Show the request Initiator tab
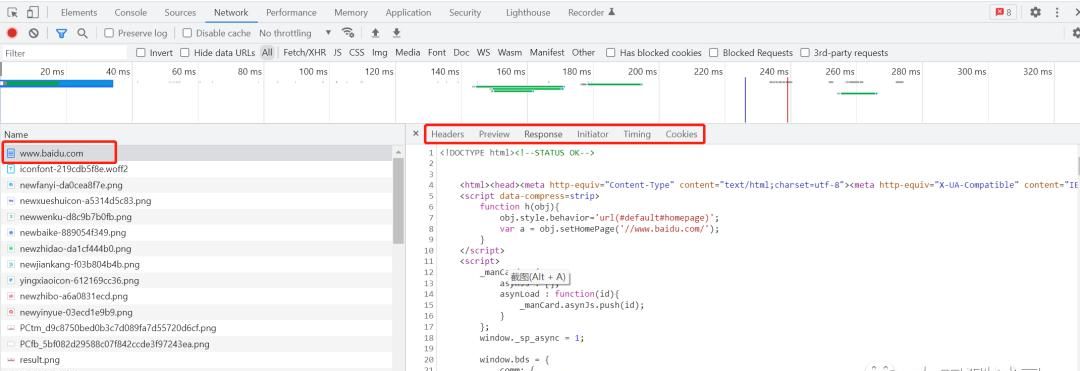This screenshot has height=371, width=1080. tap(593, 134)
